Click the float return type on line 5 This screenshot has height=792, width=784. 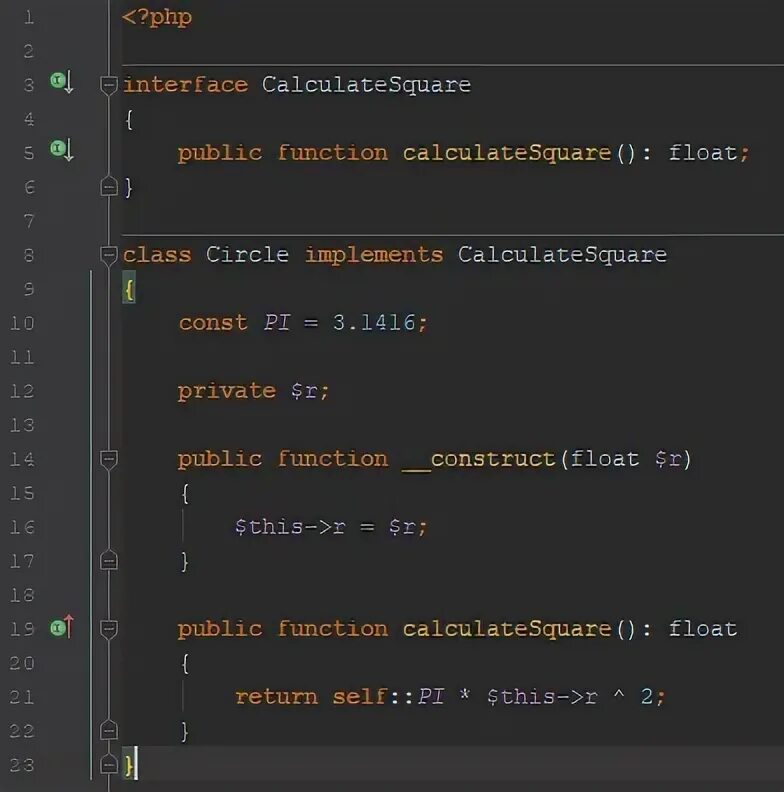tap(703, 153)
